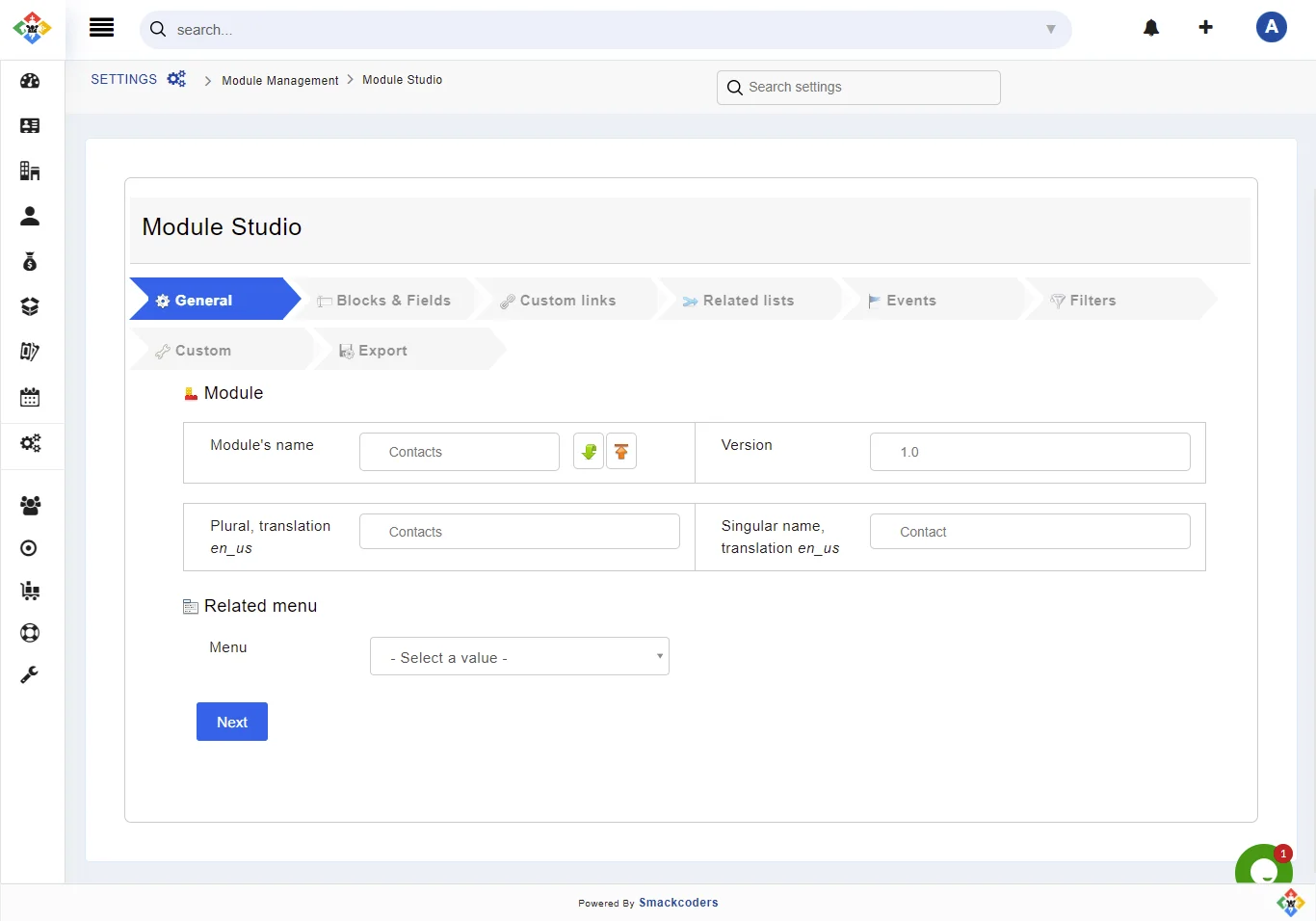The width and height of the screenshot is (1316, 921).
Task: Select the Export tab
Action: 382,351
